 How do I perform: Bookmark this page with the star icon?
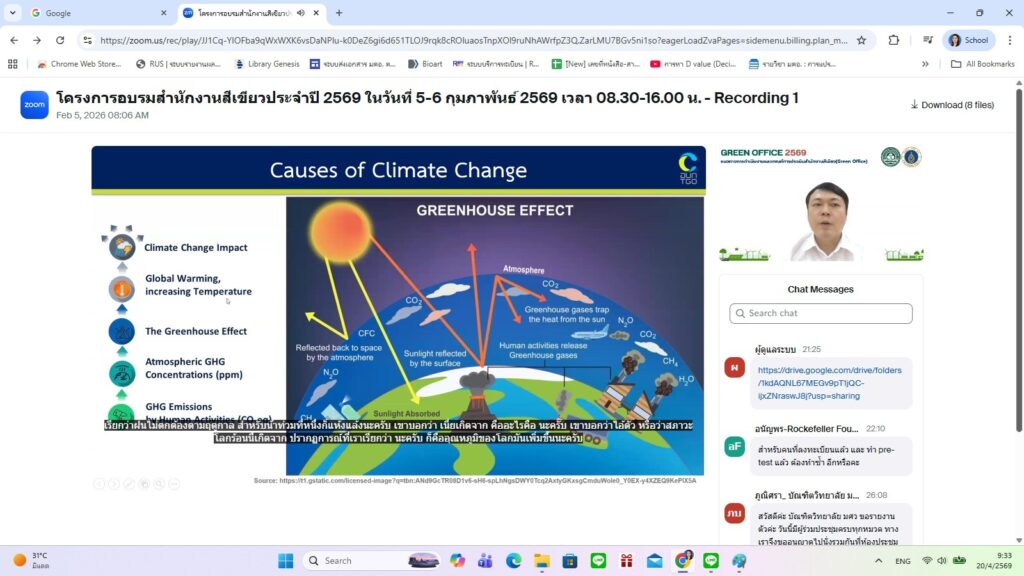tap(861, 40)
